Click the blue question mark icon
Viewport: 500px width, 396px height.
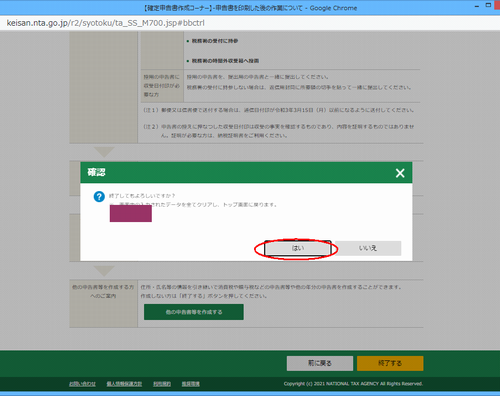(99, 197)
